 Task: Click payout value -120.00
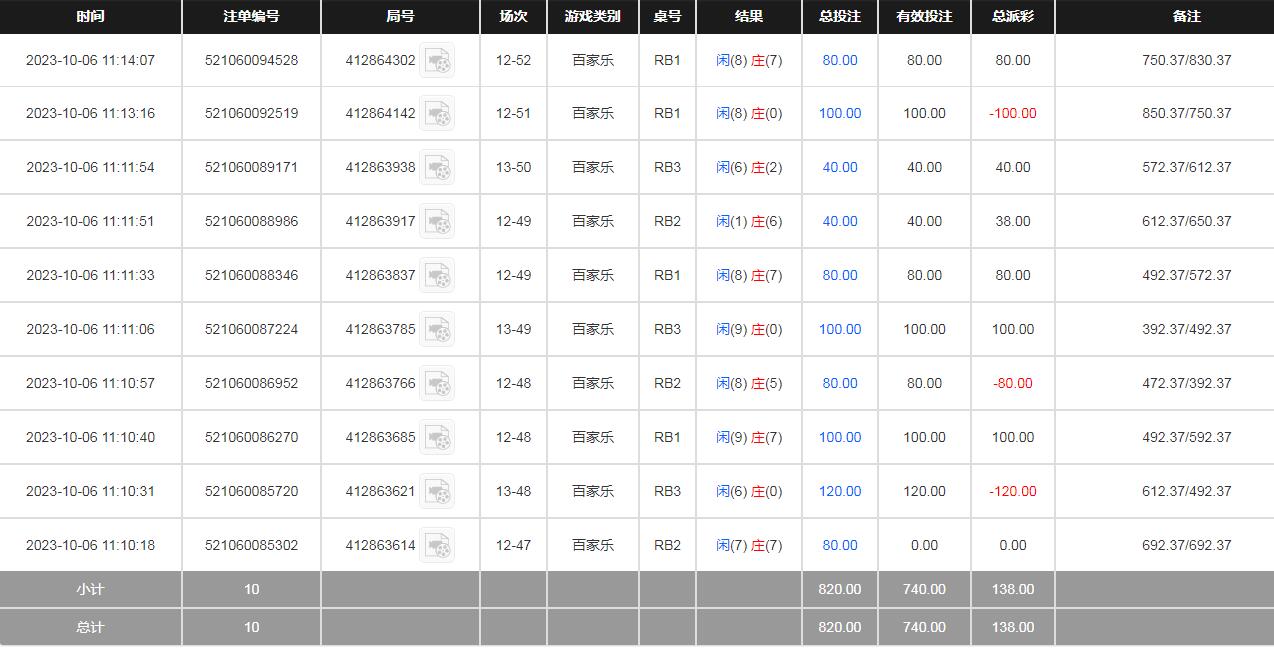point(1013,491)
